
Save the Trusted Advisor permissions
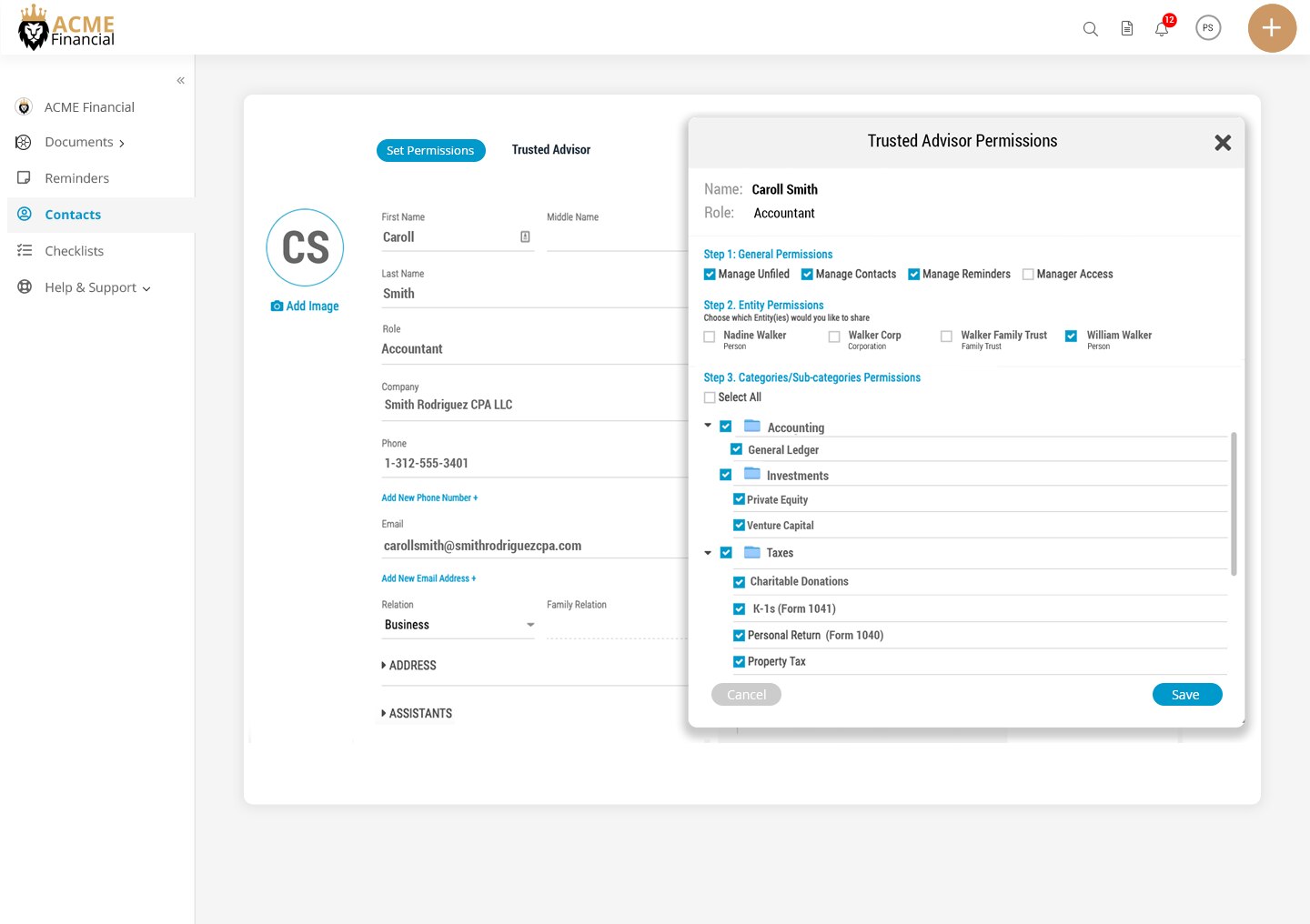tap(1187, 694)
